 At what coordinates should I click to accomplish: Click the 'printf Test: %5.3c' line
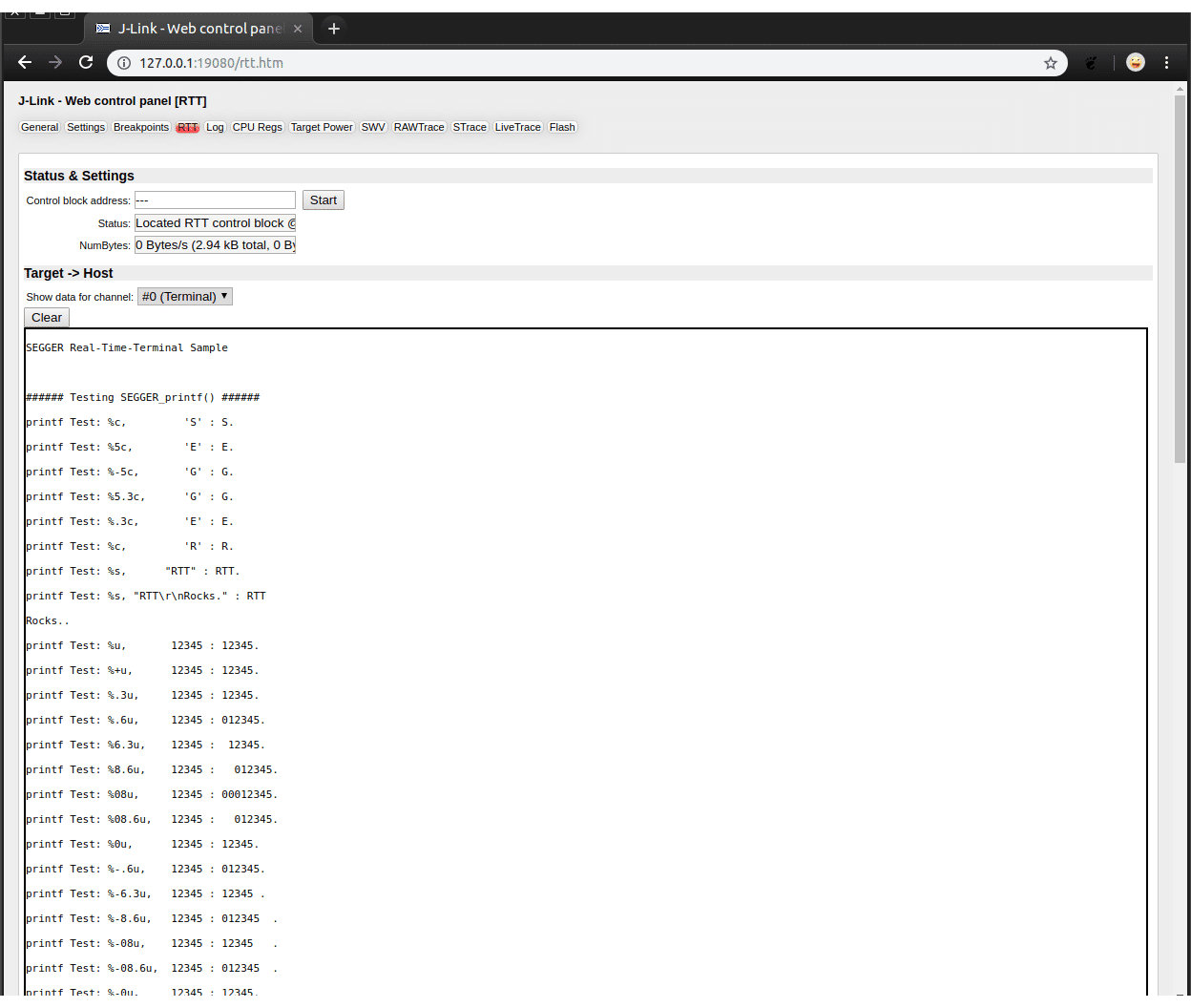(x=130, y=496)
